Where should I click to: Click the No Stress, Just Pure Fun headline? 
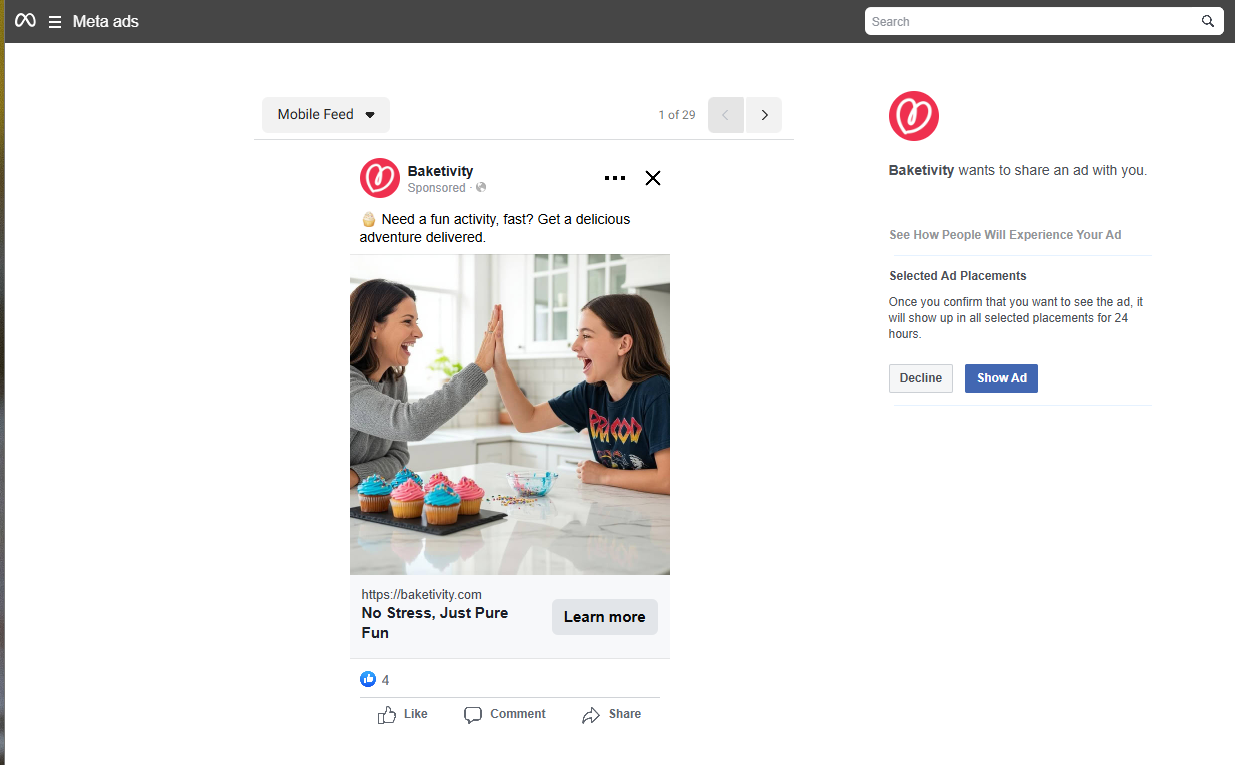[435, 622]
